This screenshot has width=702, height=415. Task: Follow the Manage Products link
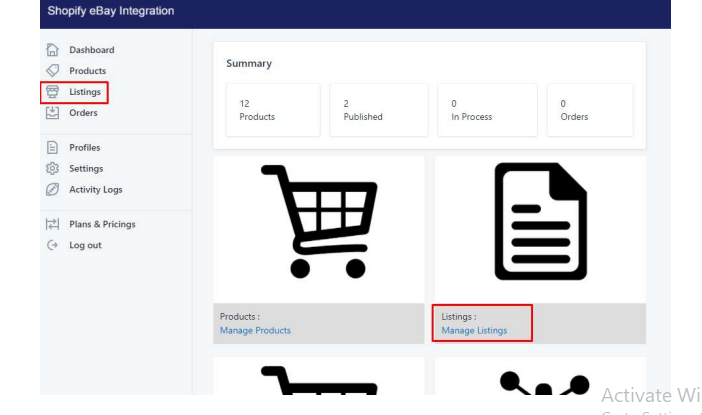point(255,330)
